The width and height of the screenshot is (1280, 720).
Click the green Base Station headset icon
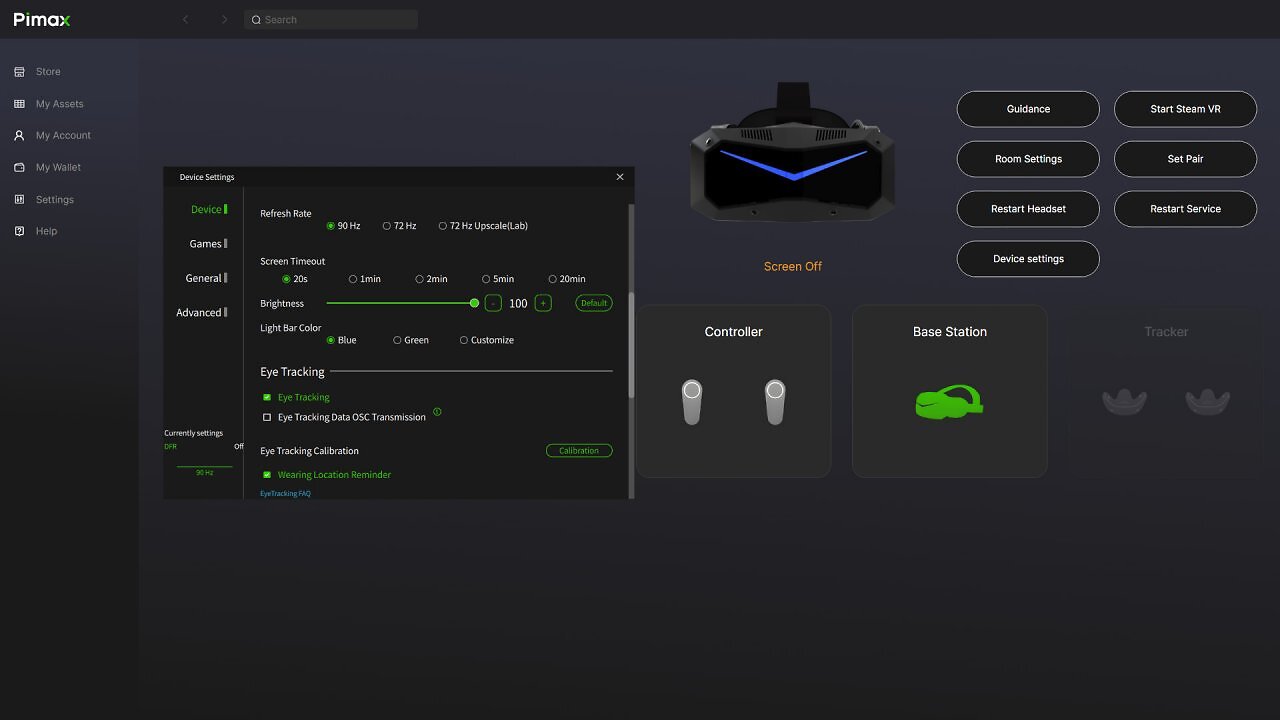coord(949,402)
